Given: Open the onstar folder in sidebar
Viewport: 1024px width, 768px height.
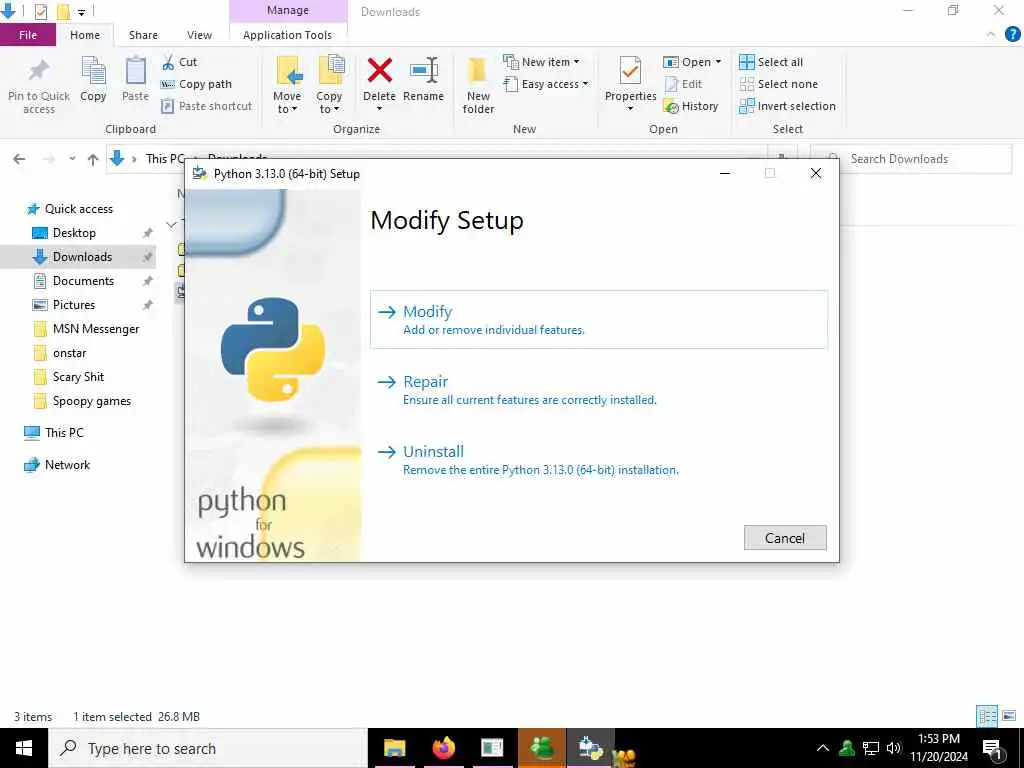Looking at the screenshot, I should click(69, 353).
